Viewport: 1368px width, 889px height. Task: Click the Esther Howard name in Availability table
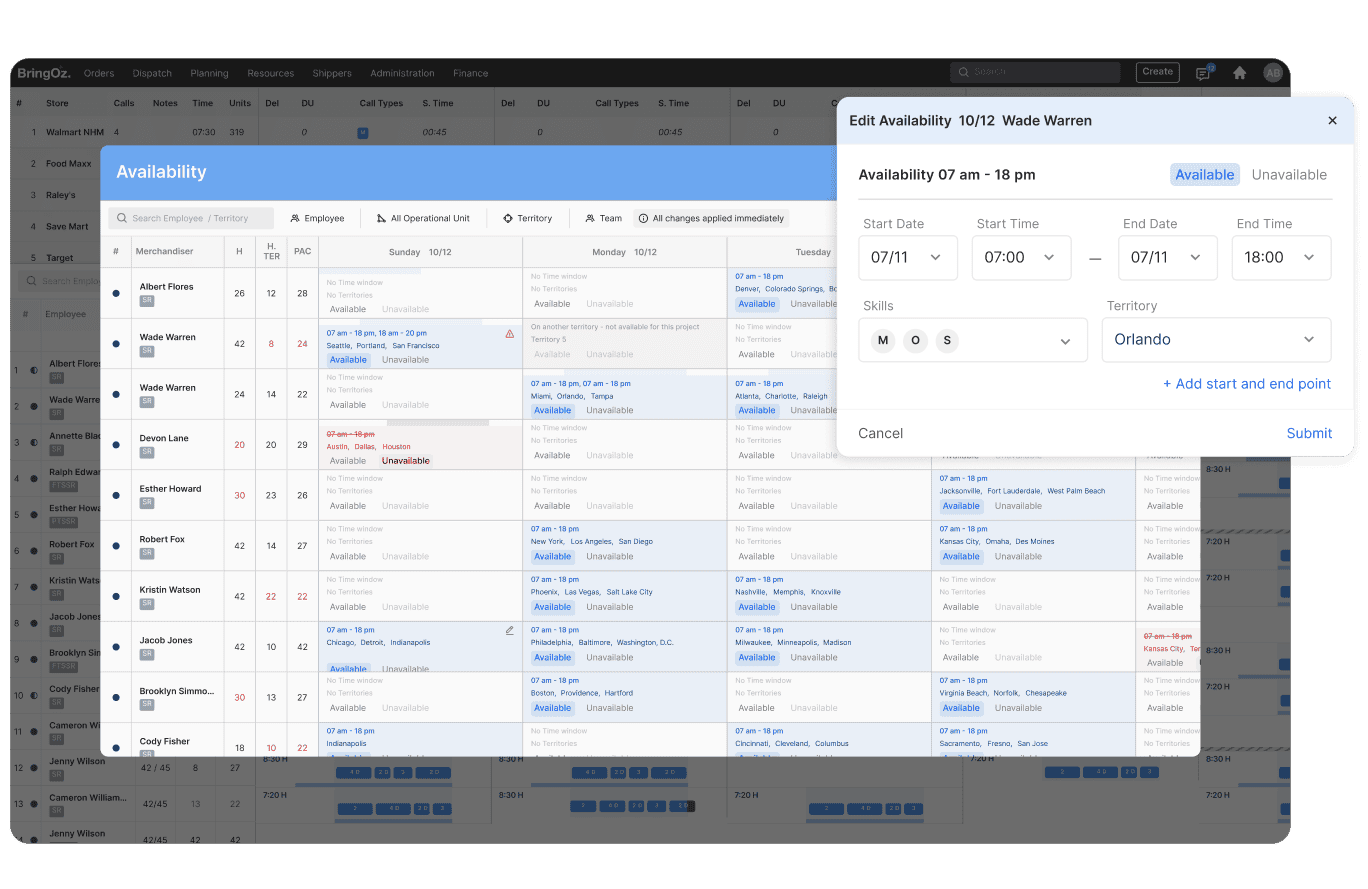[x=170, y=489]
